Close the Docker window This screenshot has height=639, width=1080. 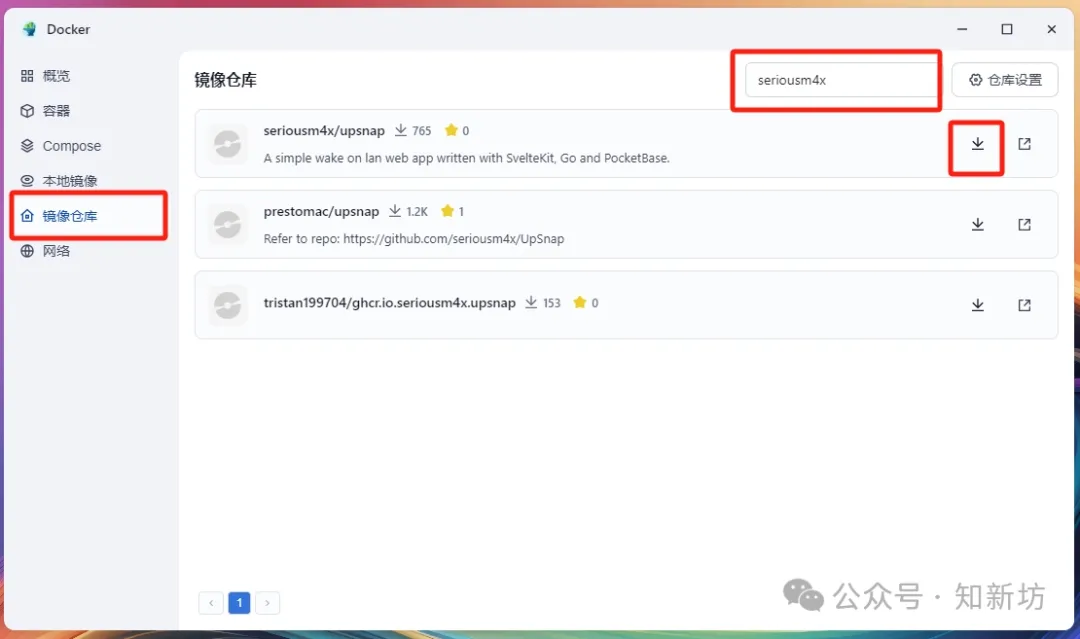click(1051, 29)
